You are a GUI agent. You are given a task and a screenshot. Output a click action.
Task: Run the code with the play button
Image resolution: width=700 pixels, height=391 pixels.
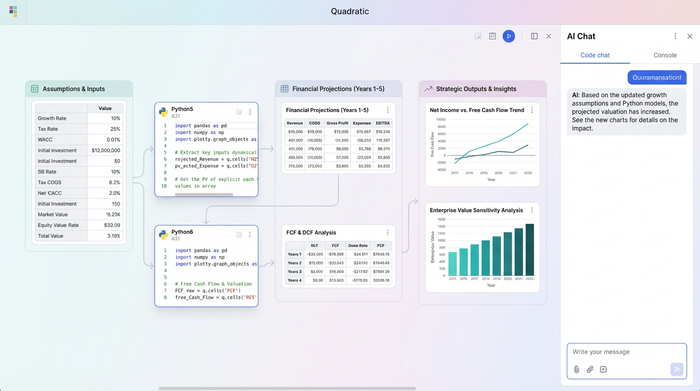[508, 36]
